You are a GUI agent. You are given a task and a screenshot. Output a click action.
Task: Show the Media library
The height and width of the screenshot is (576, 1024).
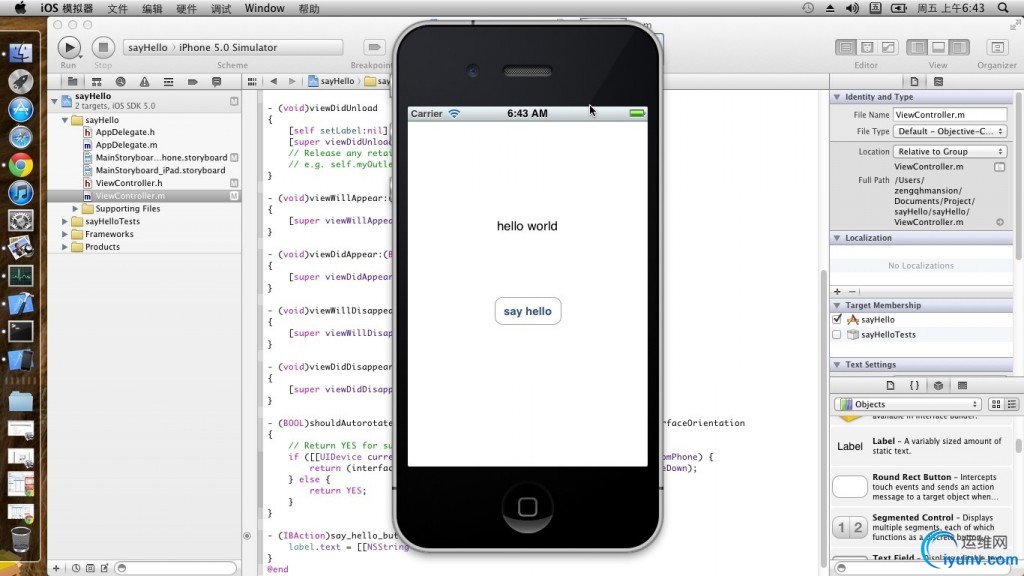click(963, 385)
